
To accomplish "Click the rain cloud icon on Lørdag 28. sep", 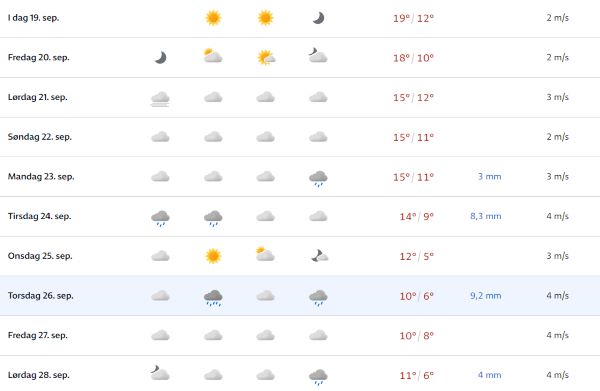I will tap(318, 377).
